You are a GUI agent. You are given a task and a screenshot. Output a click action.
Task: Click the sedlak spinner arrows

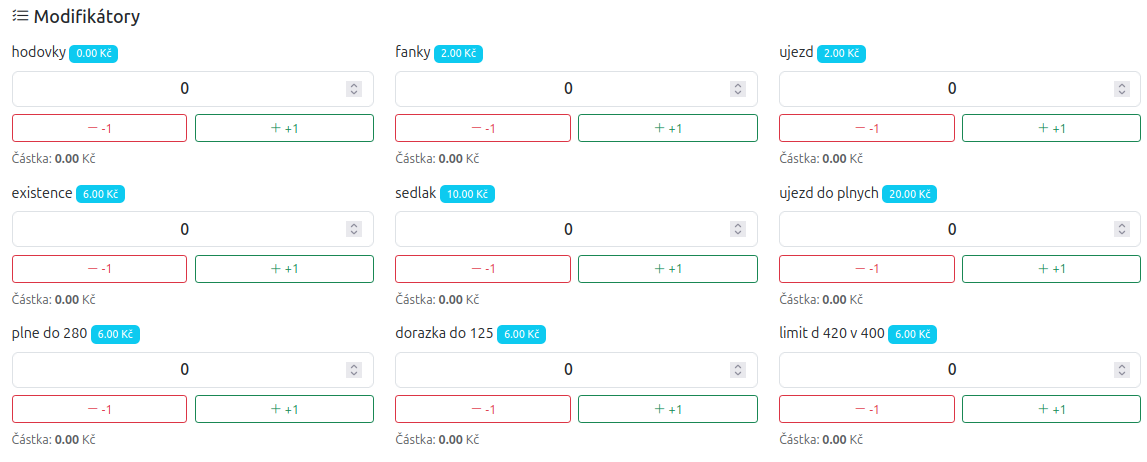click(x=737, y=229)
